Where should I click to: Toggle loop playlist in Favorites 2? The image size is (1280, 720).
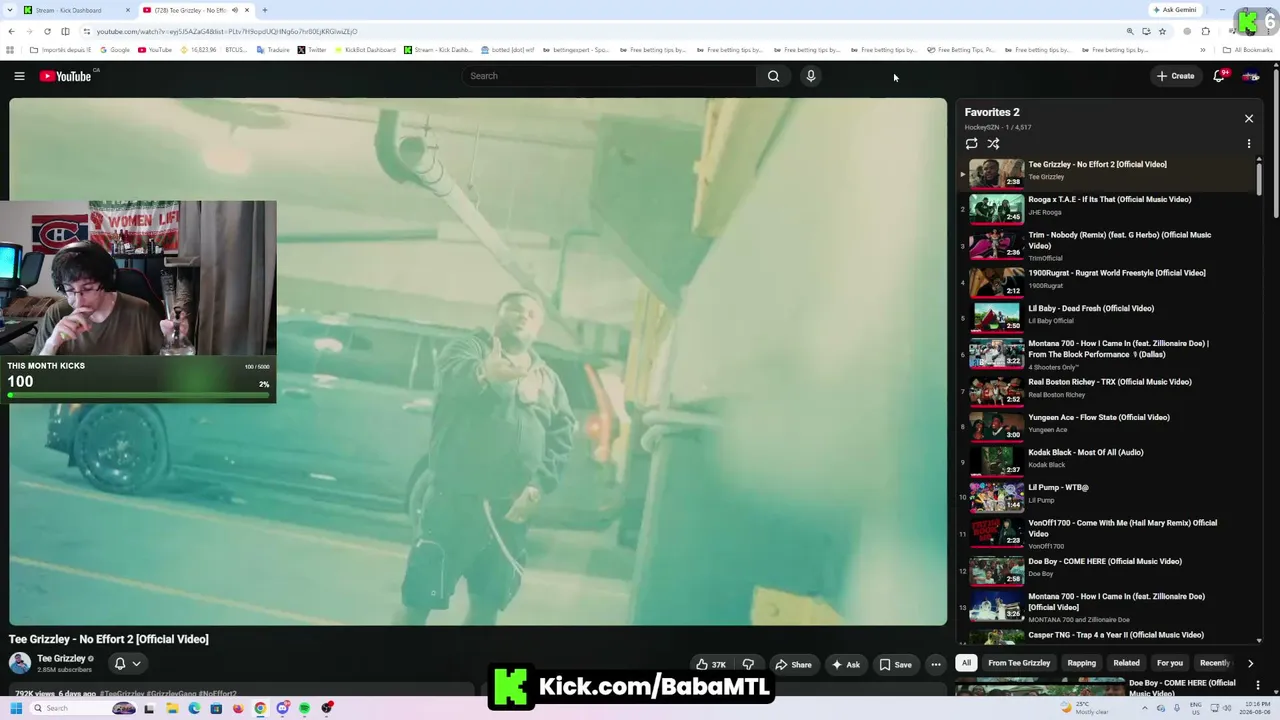971,144
